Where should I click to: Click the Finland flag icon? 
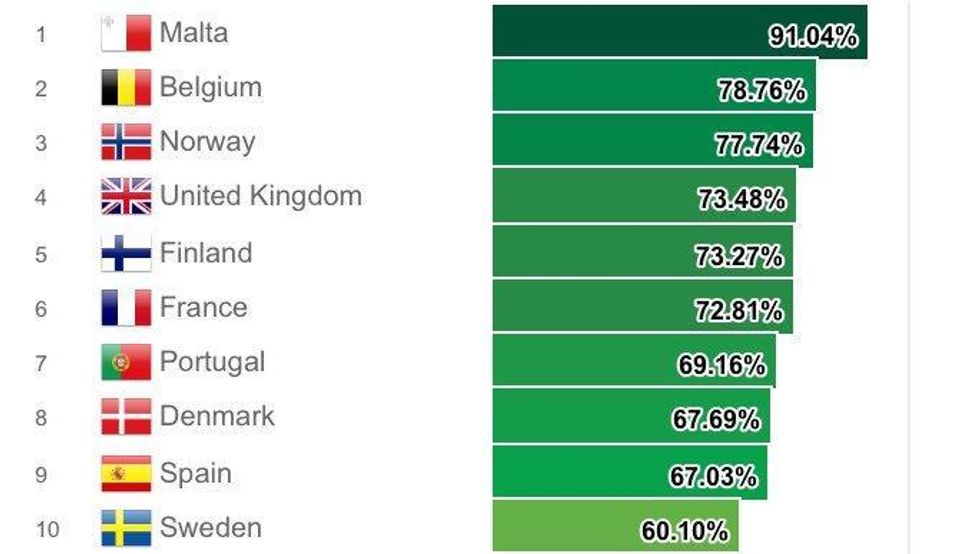tap(126, 254)
